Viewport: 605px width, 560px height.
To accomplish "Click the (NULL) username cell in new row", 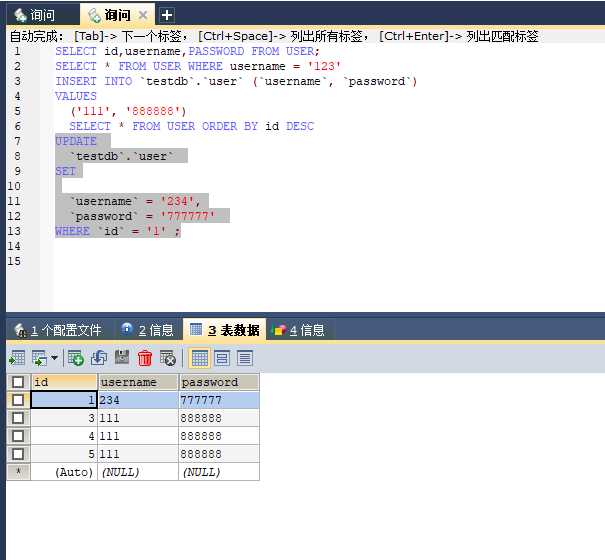I will click(138, 472).
